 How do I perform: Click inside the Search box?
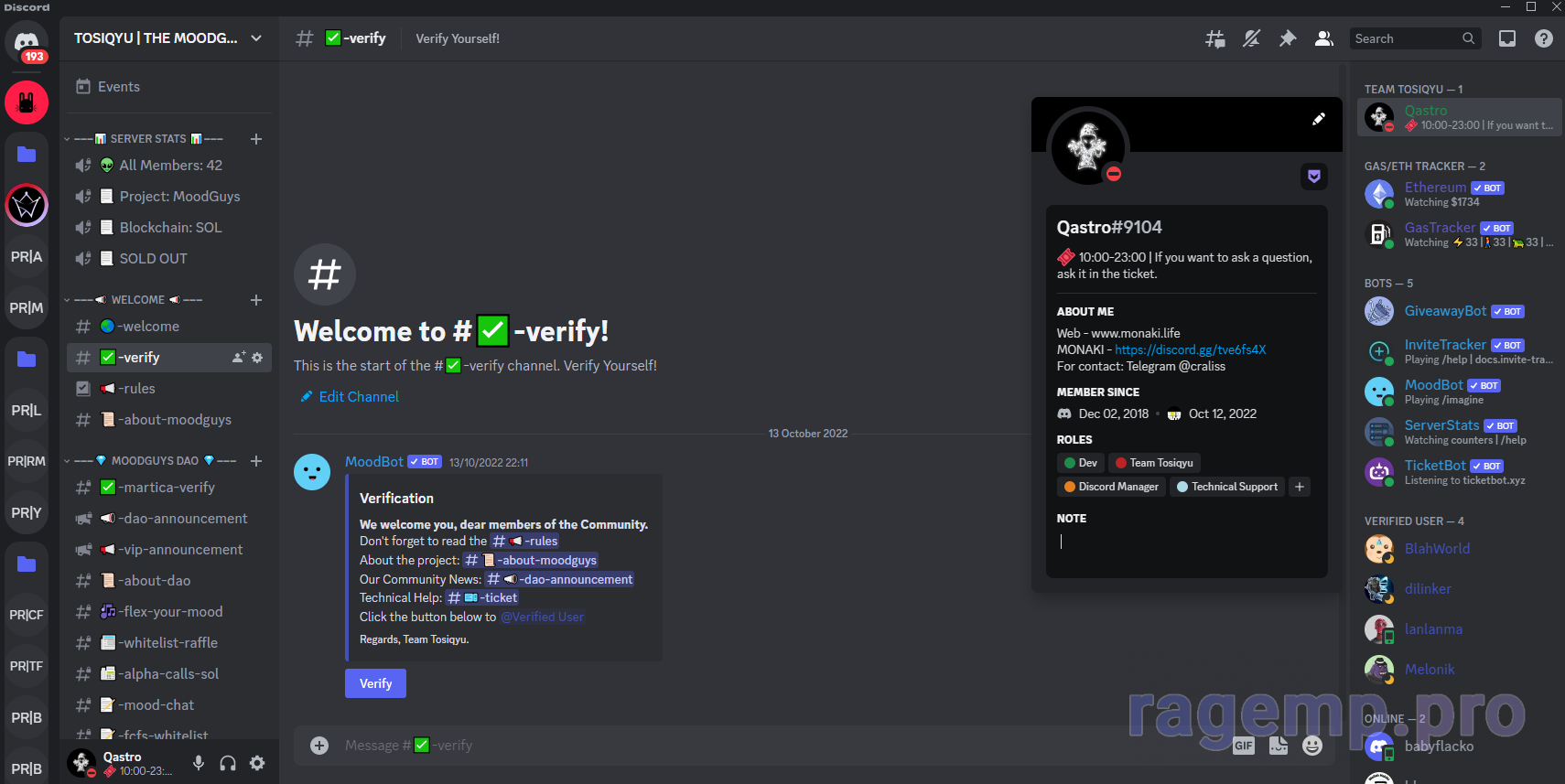pyautogui.click(x=1414, y=38)
